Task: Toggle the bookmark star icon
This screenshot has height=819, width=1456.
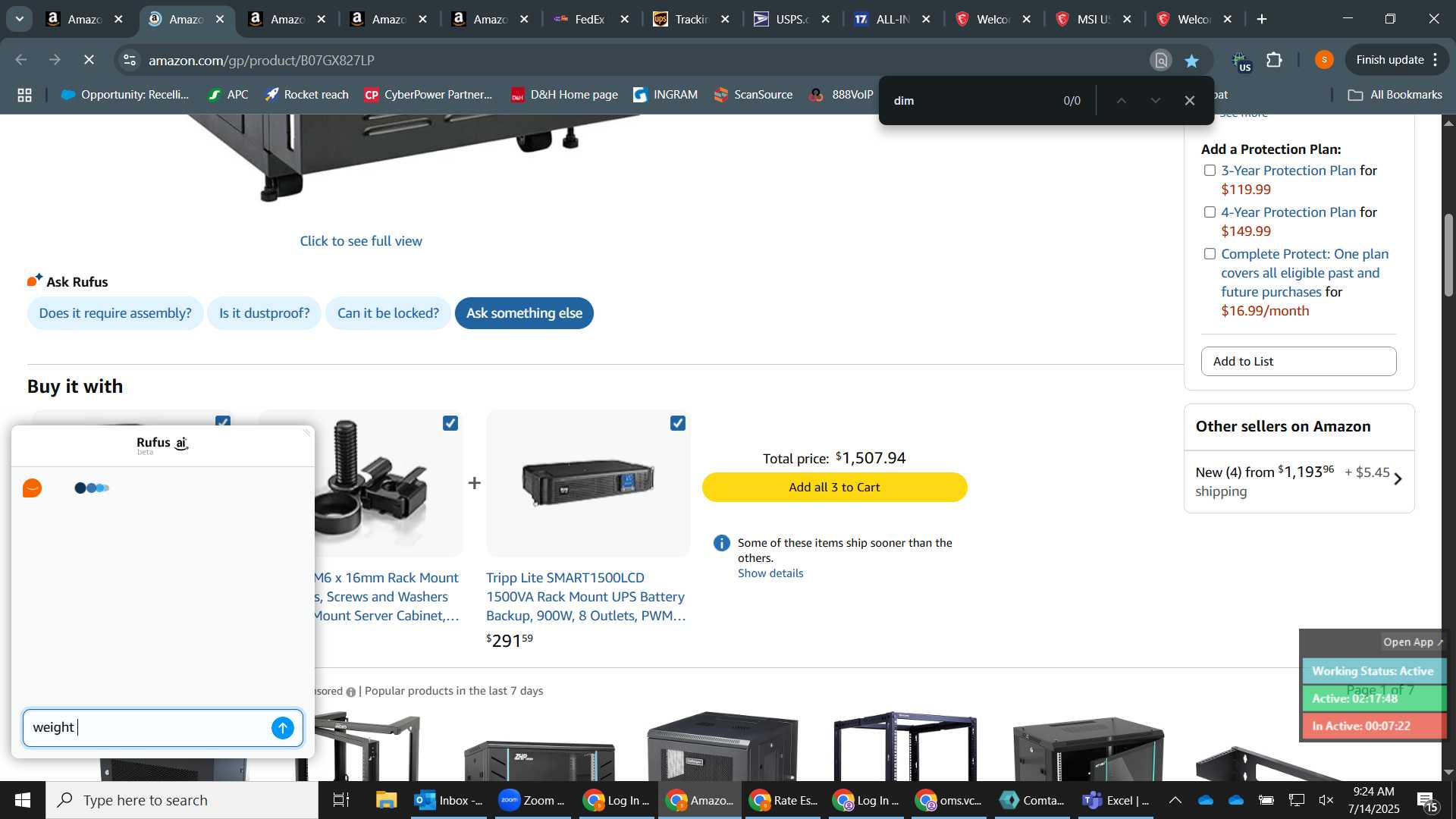Action: (1192, 61)
